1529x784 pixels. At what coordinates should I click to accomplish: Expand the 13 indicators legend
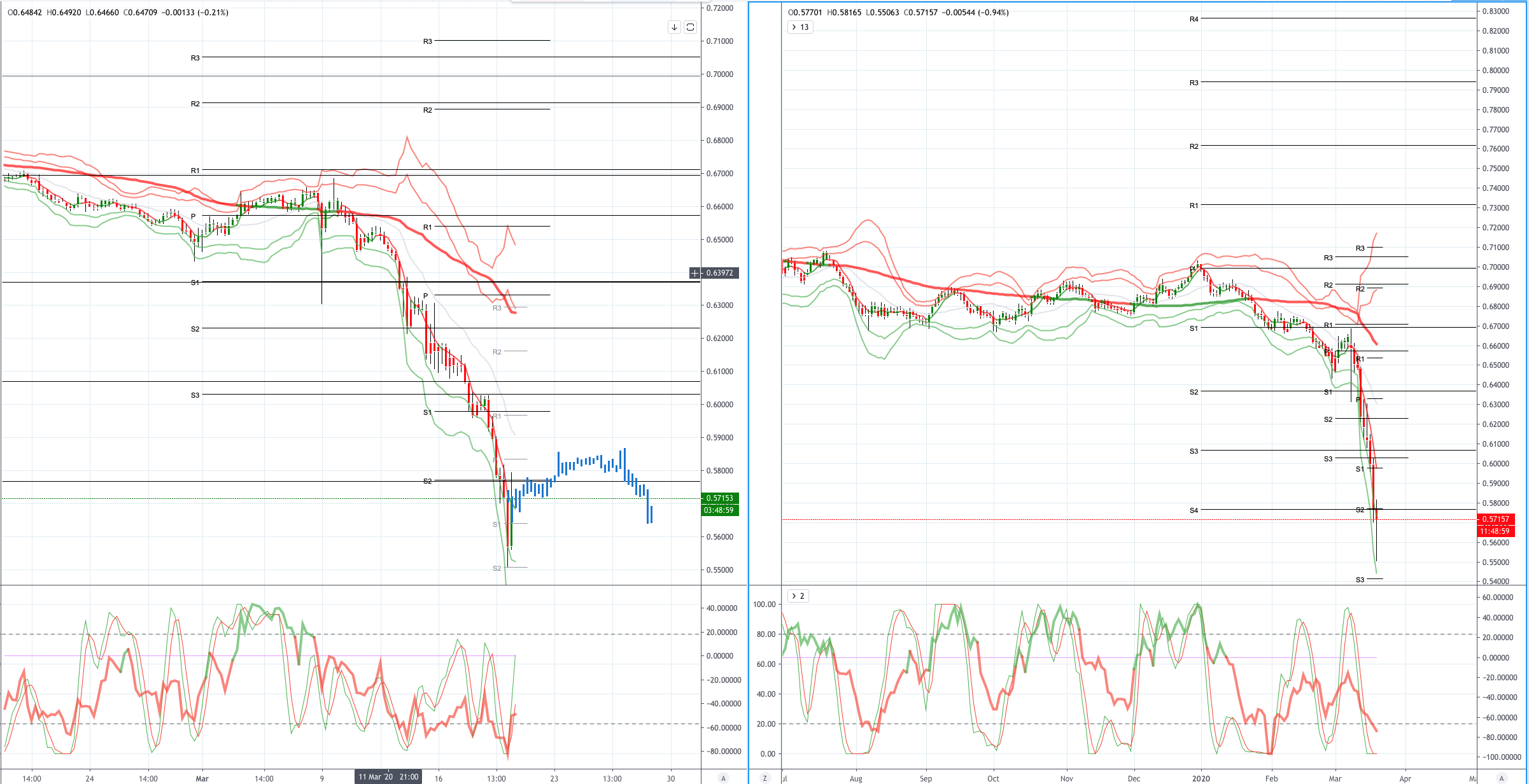(x=800, y=27)
